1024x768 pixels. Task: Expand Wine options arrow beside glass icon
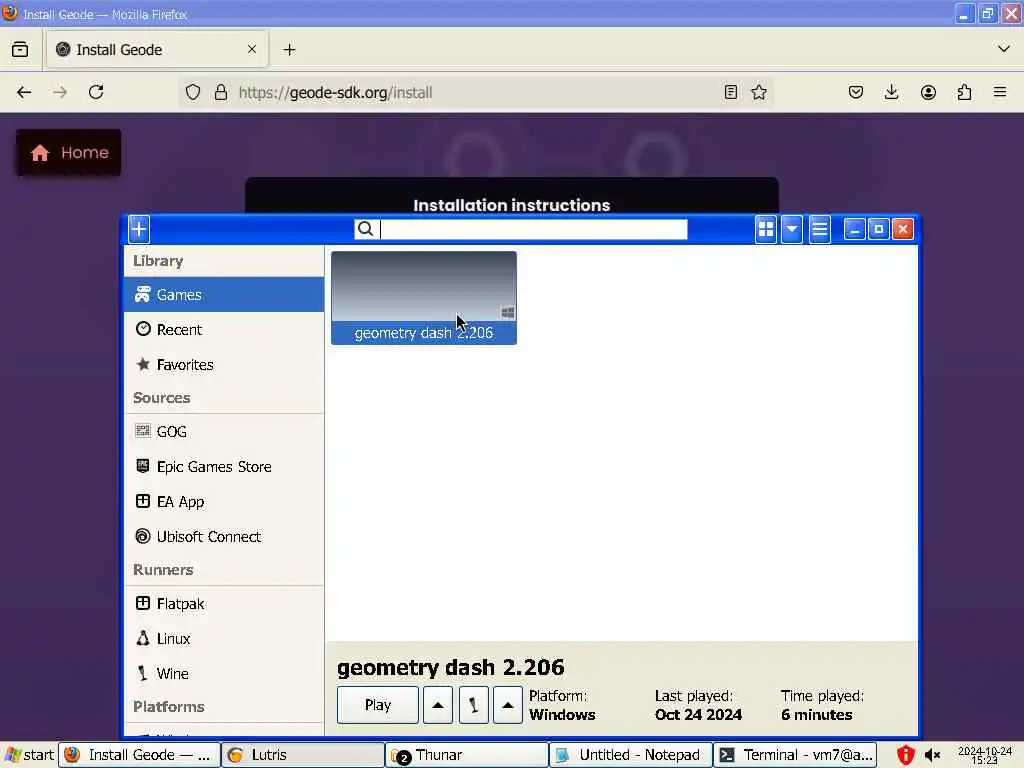507,705
